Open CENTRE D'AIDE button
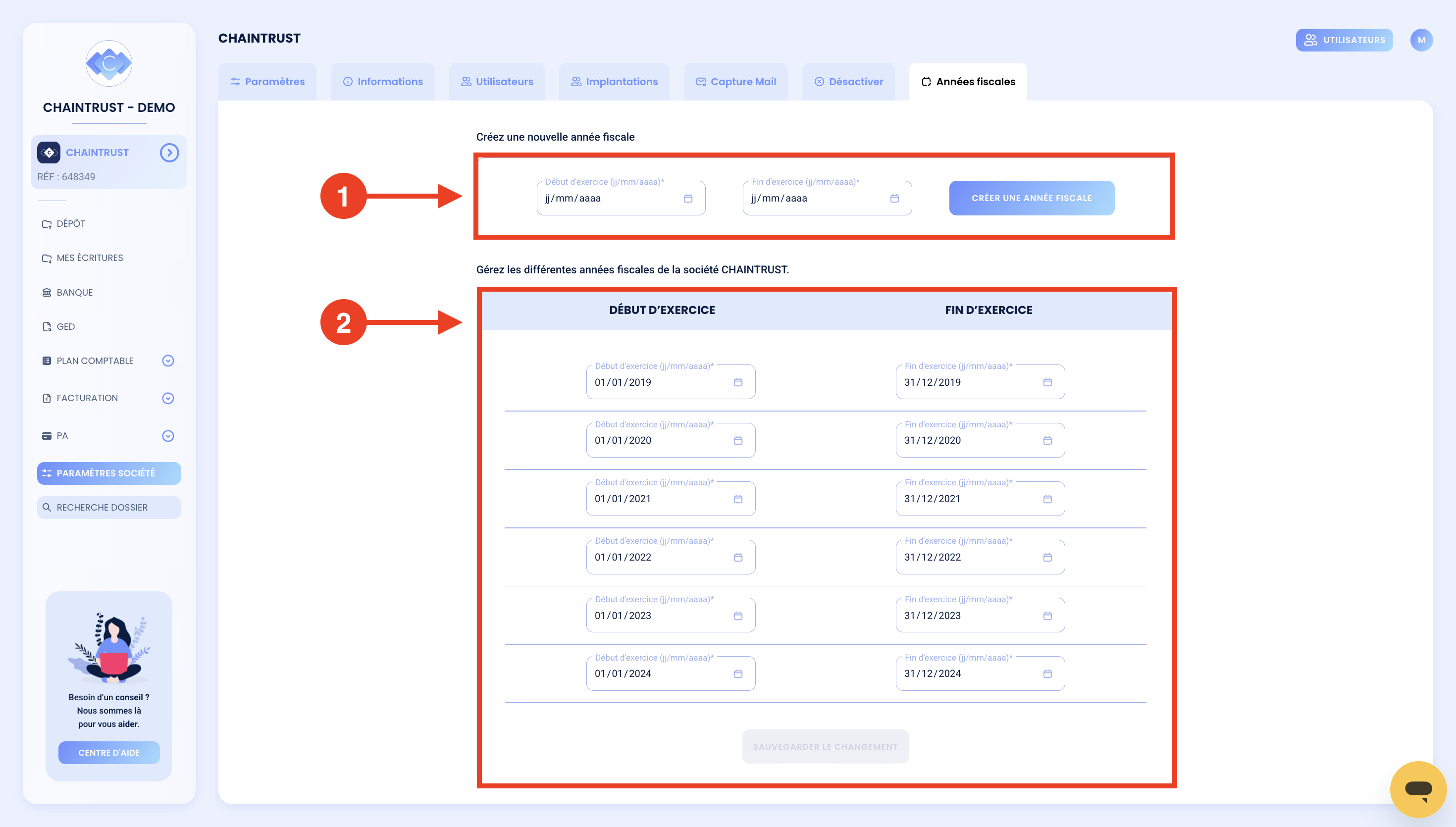Image resolution: width=1456 pixels, height=827 pixels. coord(109,753)
